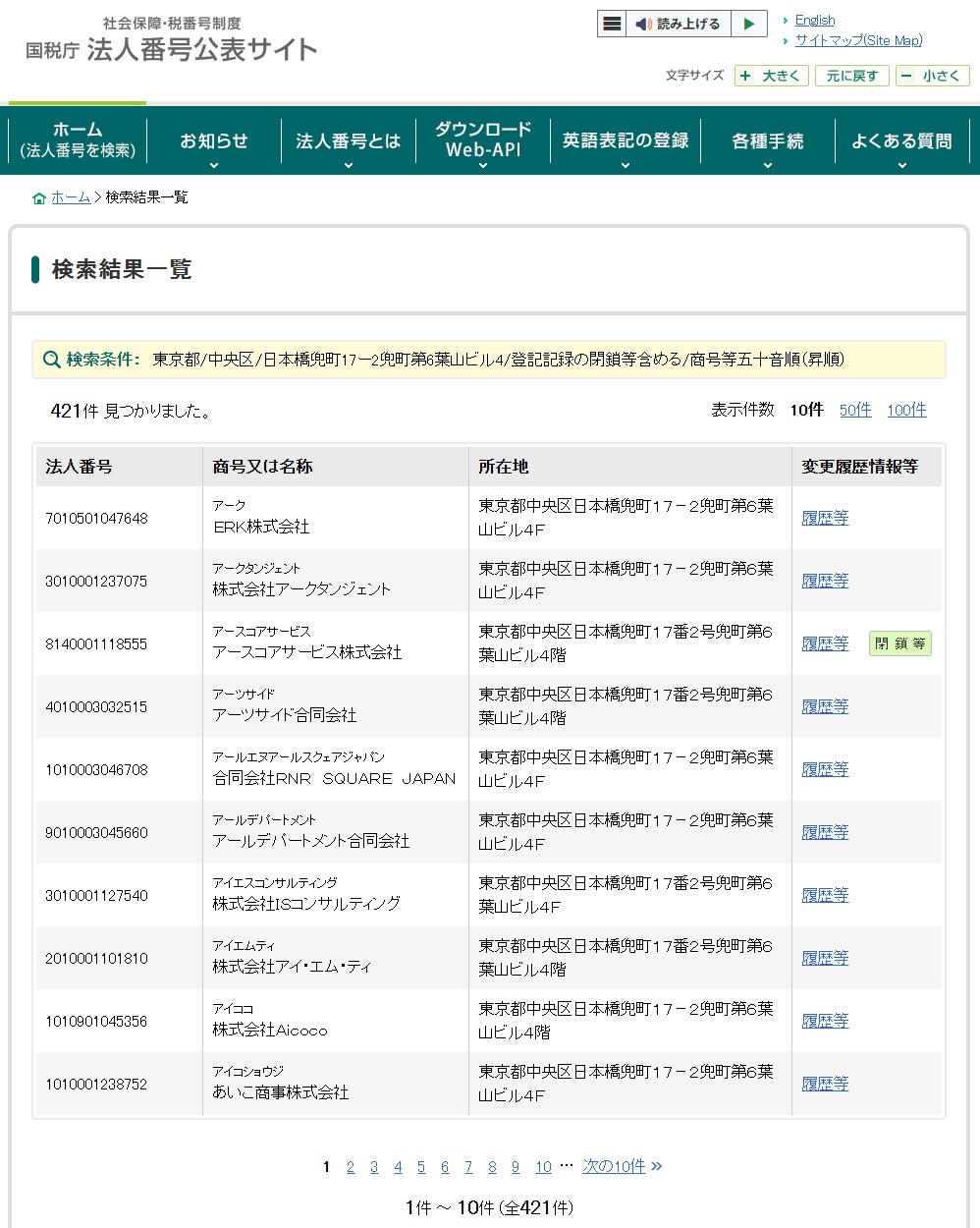Show 50件 results per page
This screenshot has width=980, height=1228.
[854, 410]
